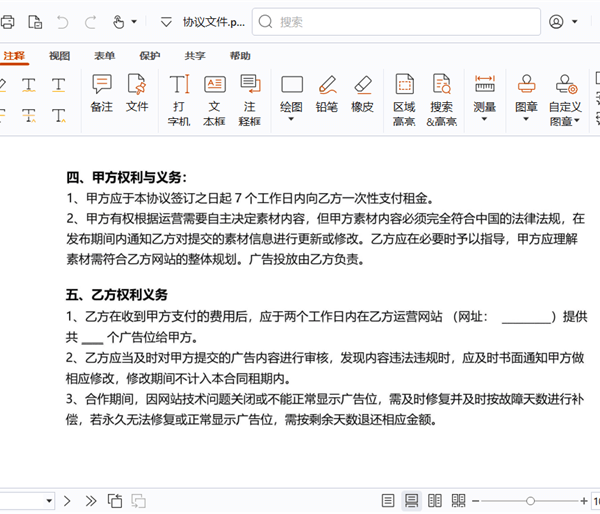The width and height of the screenshot is (600, 514).
Task: Select the 打字机 typewriter tool
Action: (x=179, y=98)
